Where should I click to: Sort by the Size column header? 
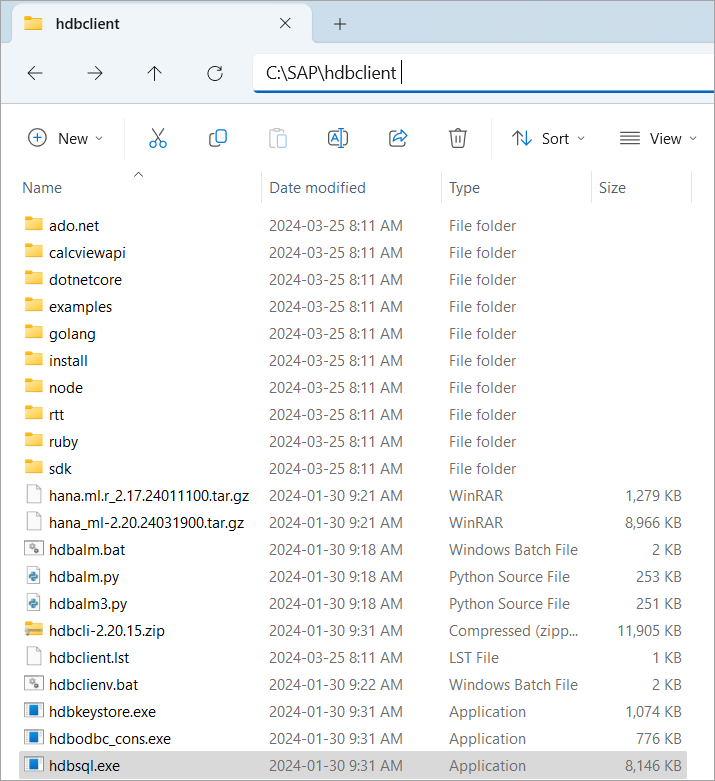tap(612, 188)
